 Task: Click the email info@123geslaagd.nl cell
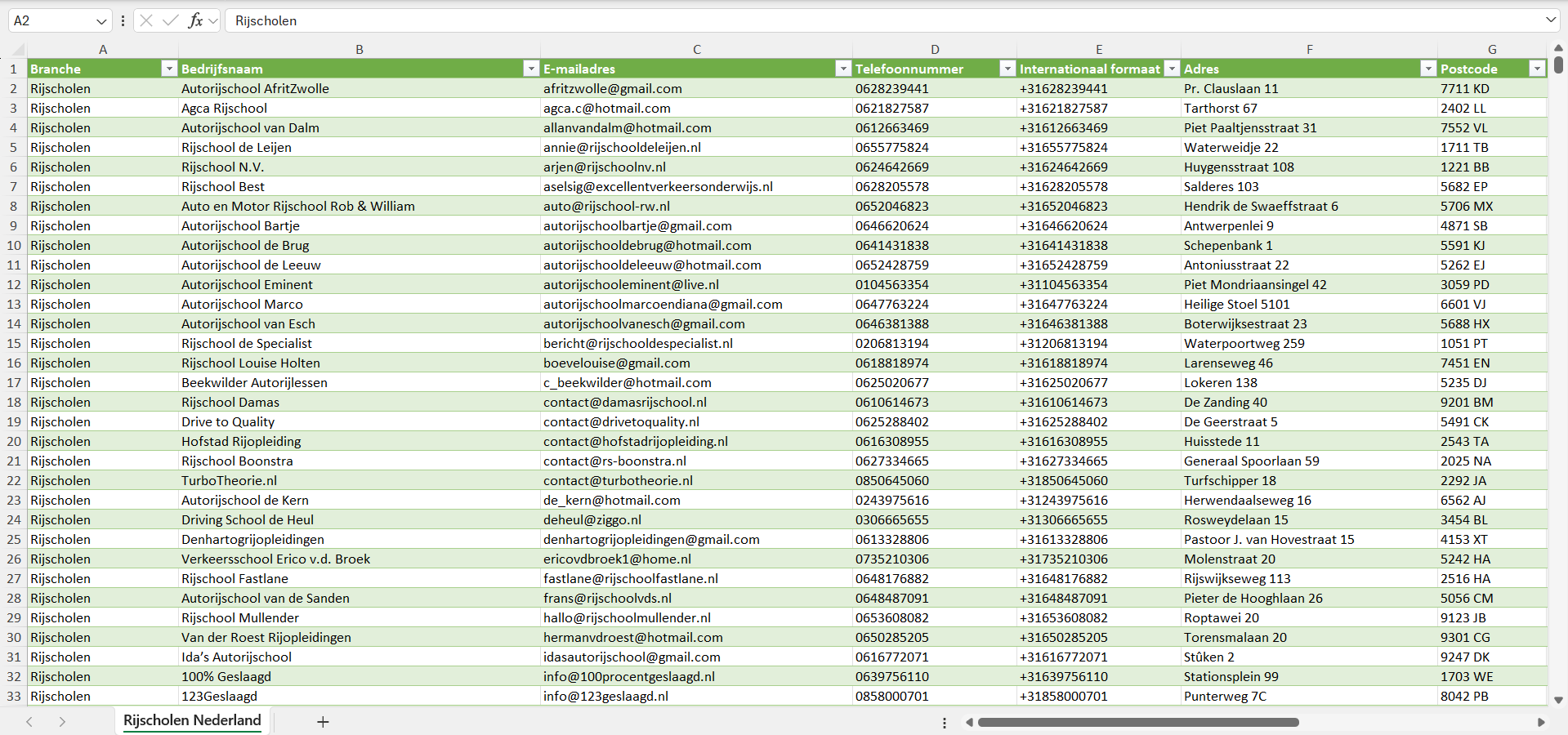(605, 696)
